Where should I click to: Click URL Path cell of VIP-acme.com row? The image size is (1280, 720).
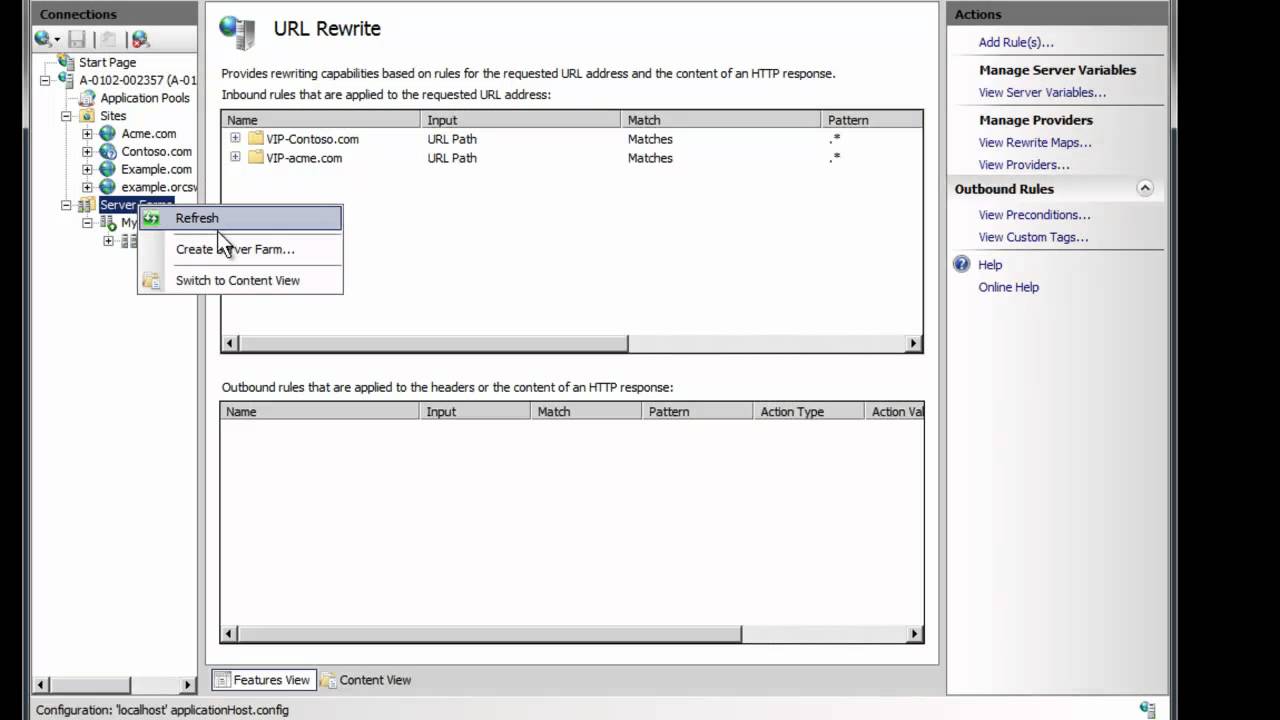click(x=452, y=158)
